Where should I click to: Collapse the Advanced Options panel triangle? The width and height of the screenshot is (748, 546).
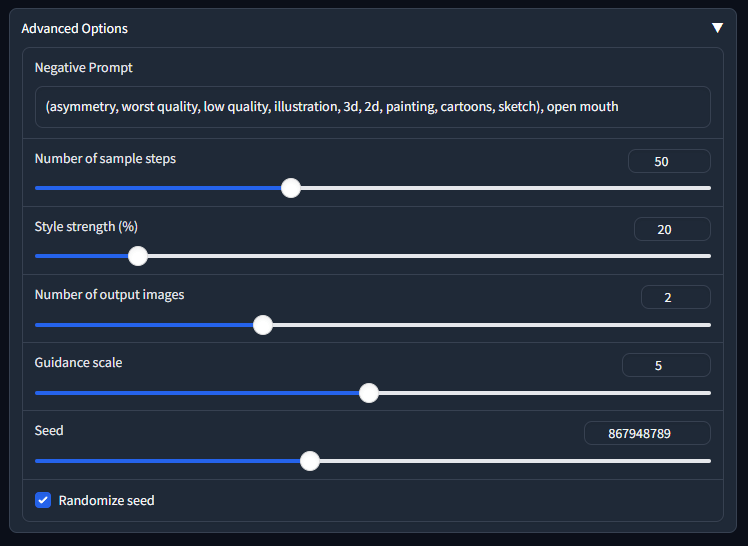tap(717, 28)
